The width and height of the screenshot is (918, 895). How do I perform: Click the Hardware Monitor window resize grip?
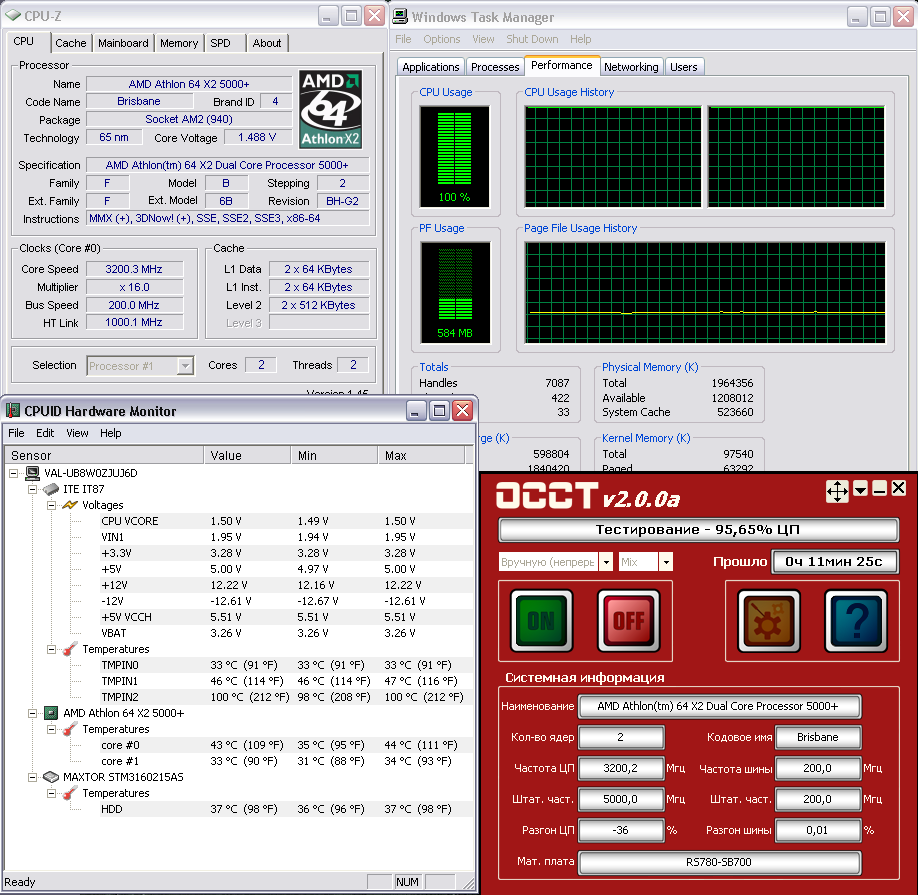[x=468, y=883]
